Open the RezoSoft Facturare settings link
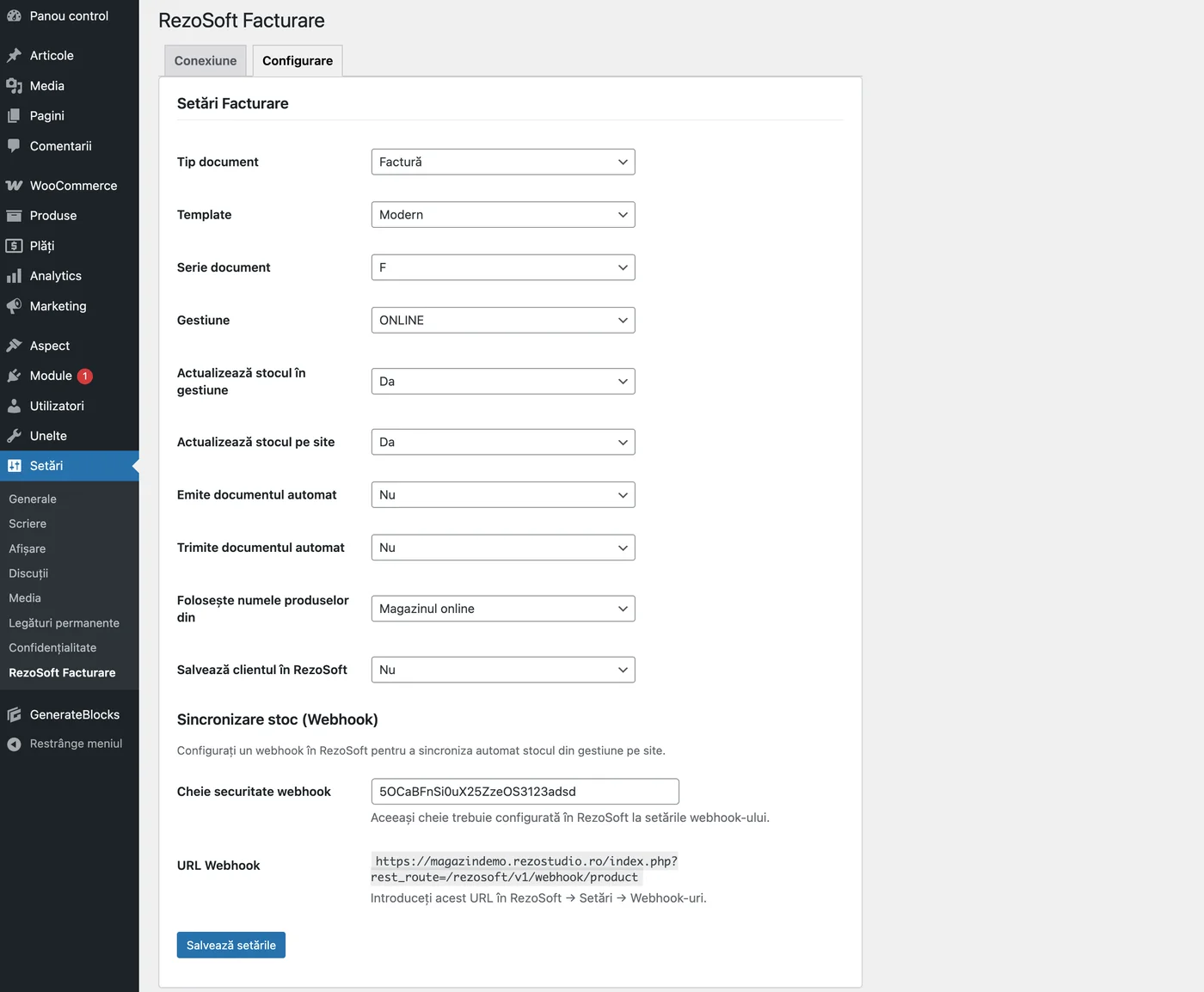1204x992 pixels. (61, 673)
